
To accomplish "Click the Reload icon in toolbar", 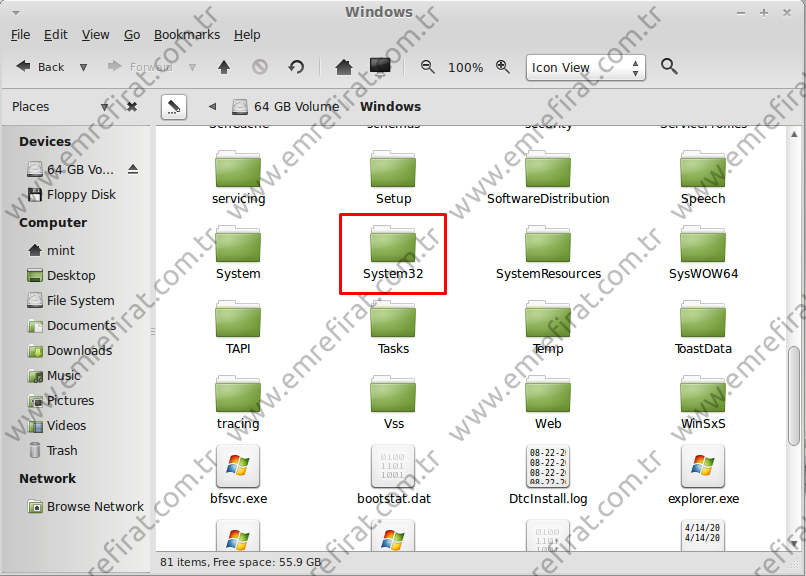I will 296,67.
